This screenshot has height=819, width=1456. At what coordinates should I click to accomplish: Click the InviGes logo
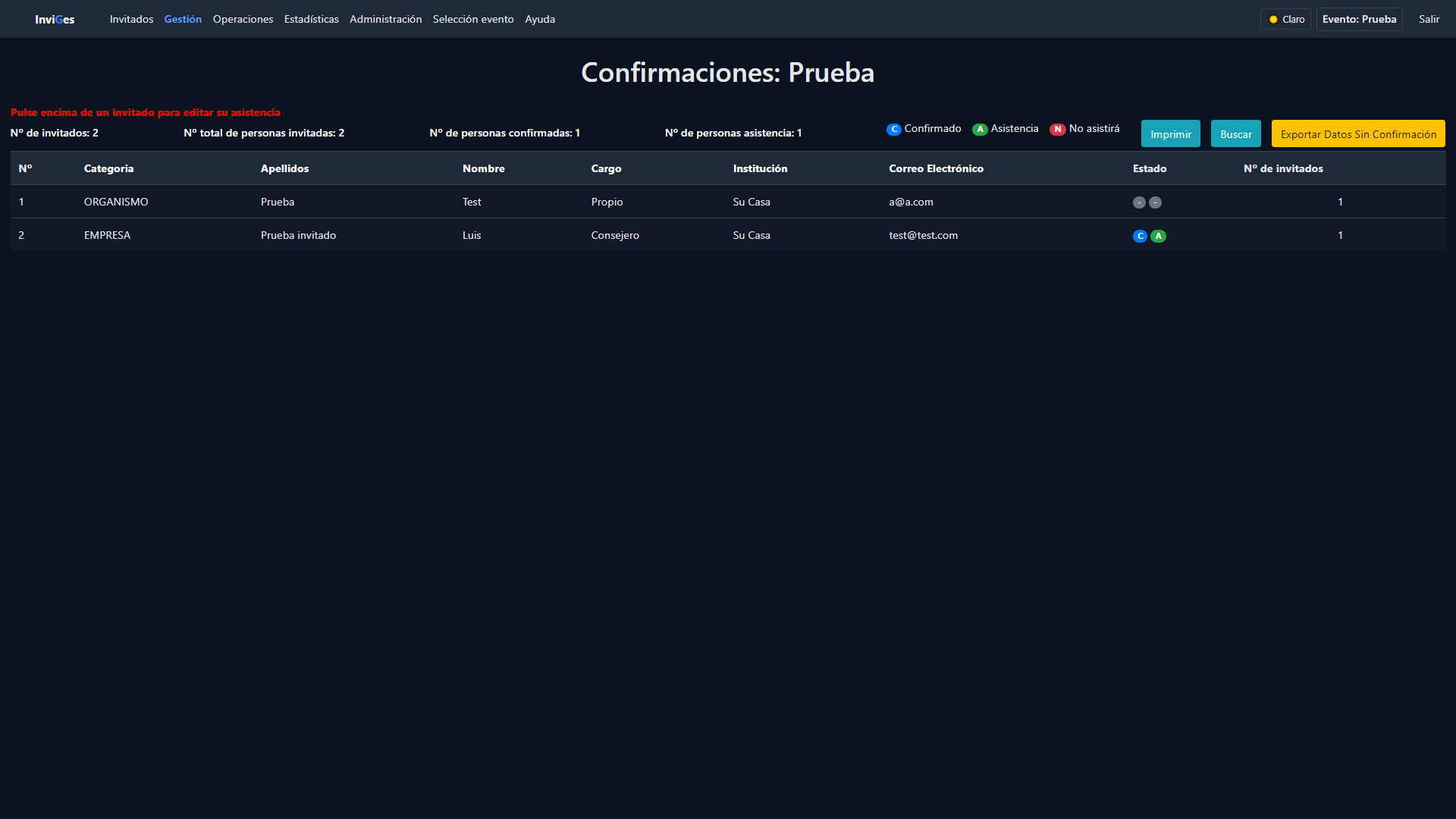point(55,19)
